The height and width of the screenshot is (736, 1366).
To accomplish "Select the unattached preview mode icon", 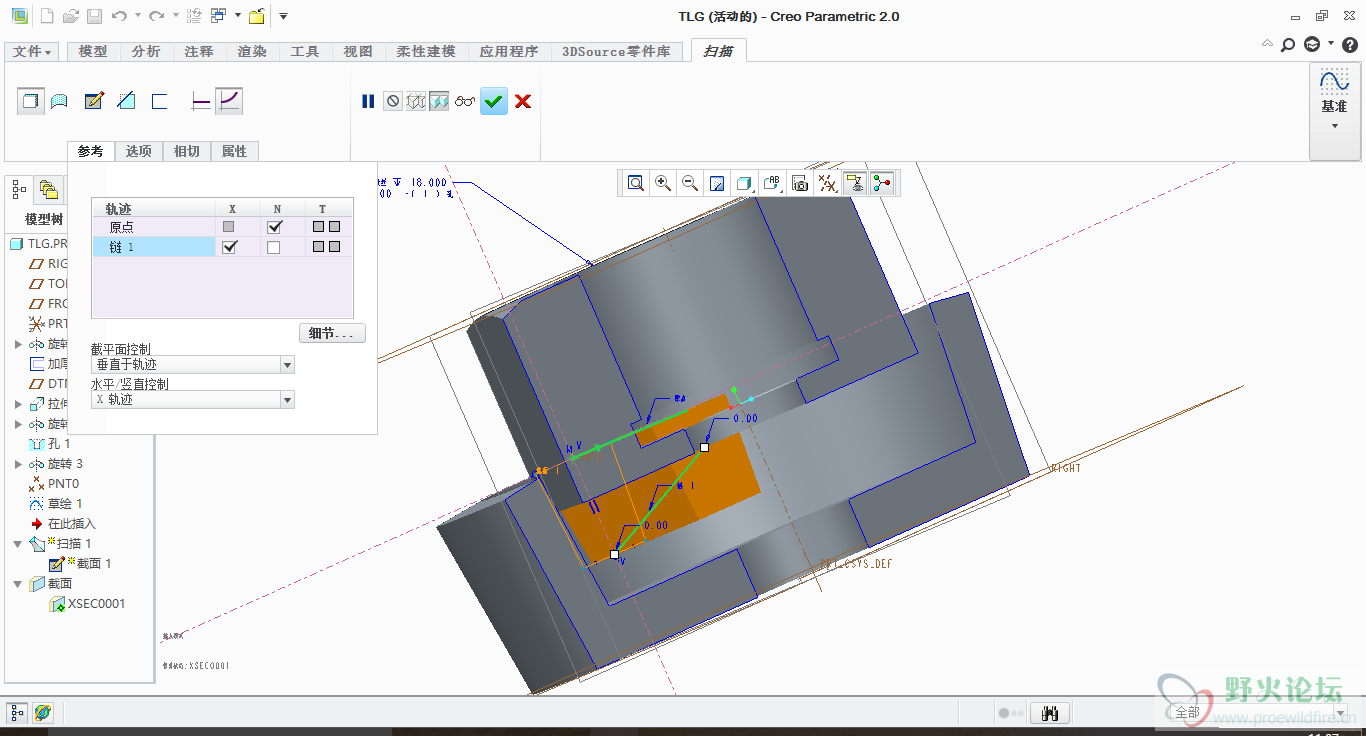I will [x=416, y=101].
